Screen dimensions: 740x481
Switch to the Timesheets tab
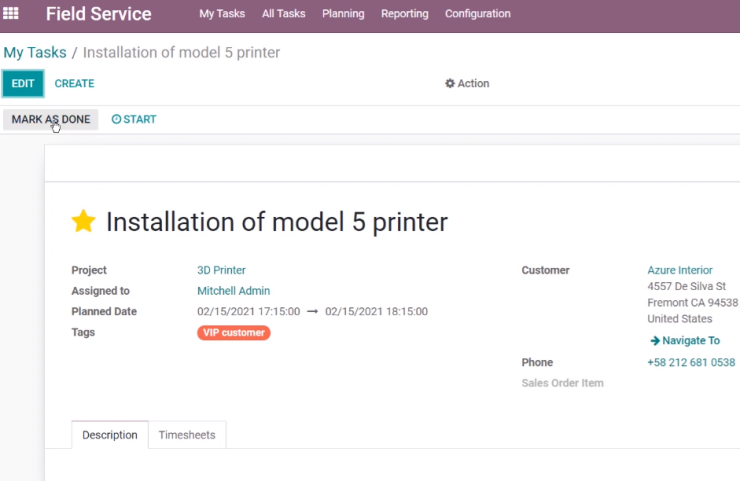(x=187, y=435)
